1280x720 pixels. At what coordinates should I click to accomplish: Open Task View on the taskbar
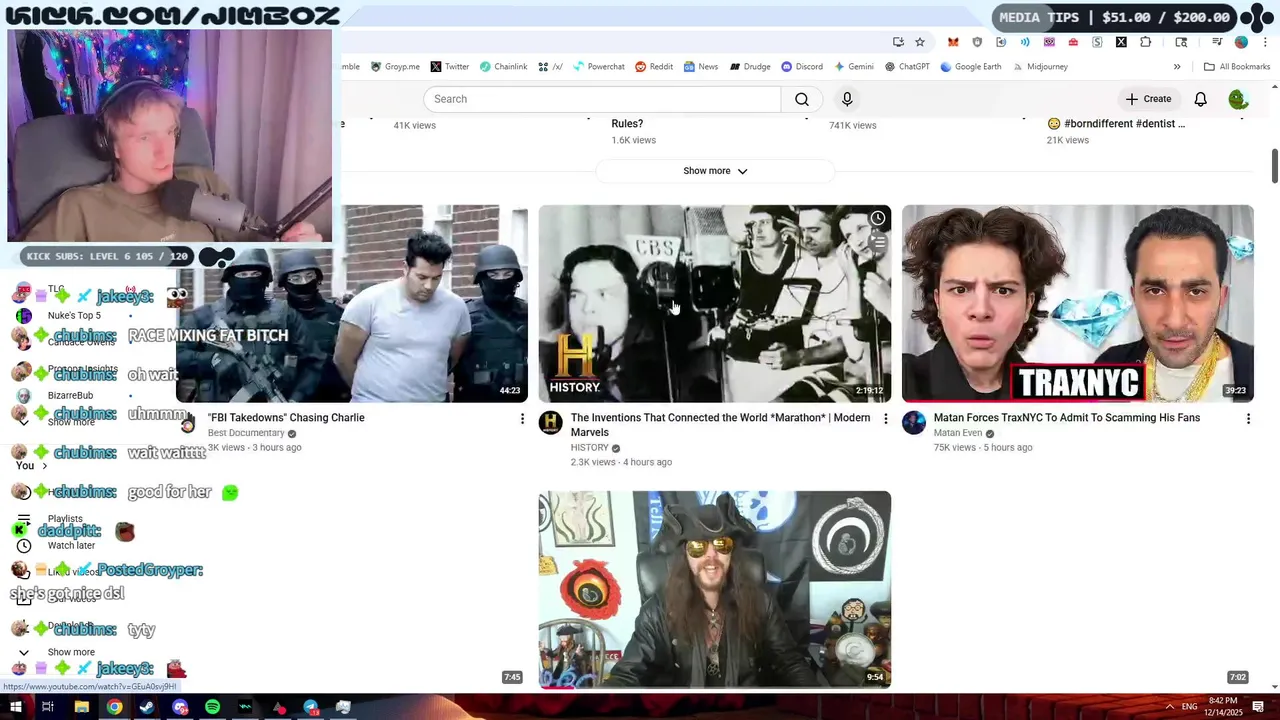point(47,707)
